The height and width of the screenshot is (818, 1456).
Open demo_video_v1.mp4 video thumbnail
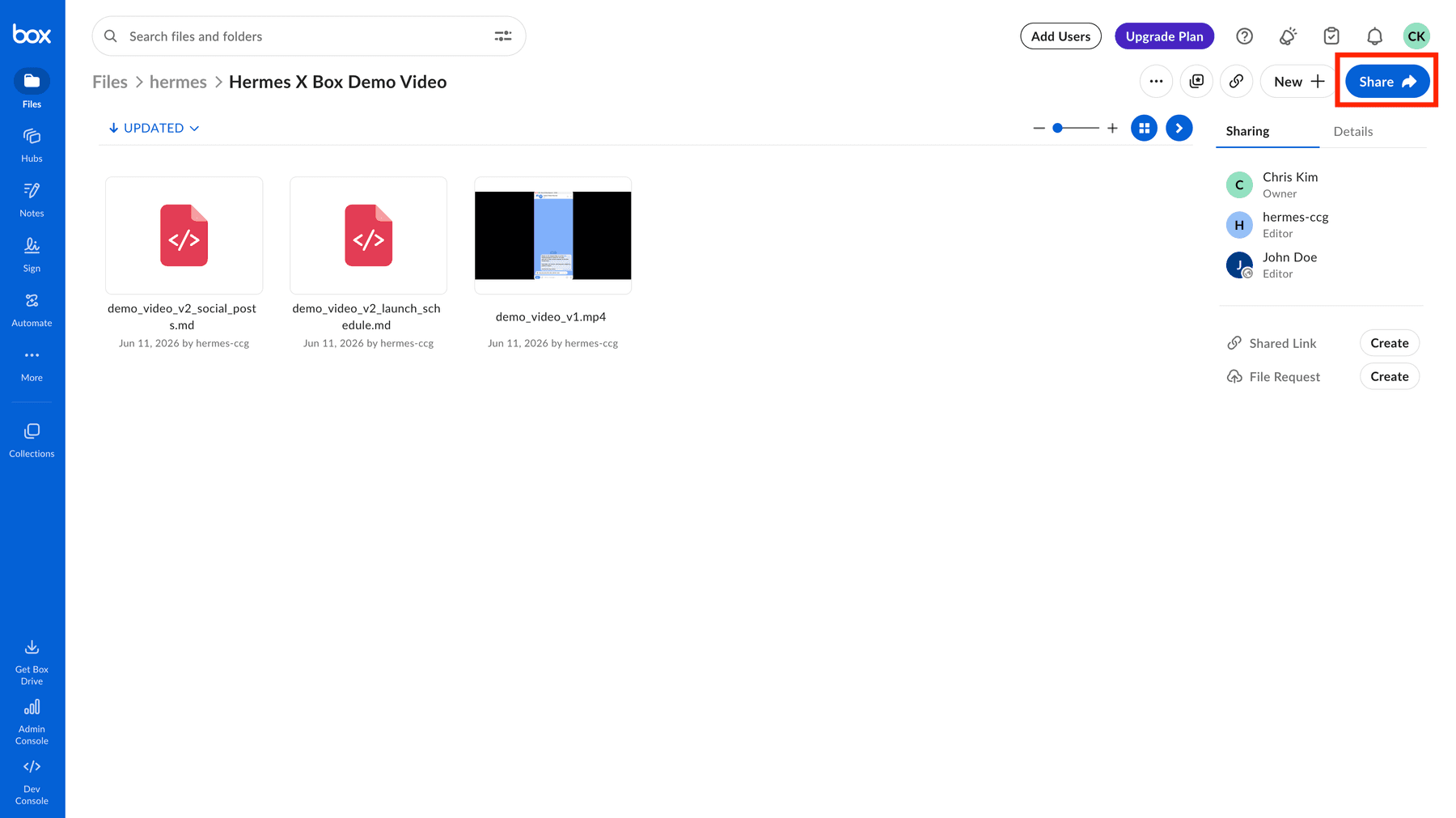(552, 235)
